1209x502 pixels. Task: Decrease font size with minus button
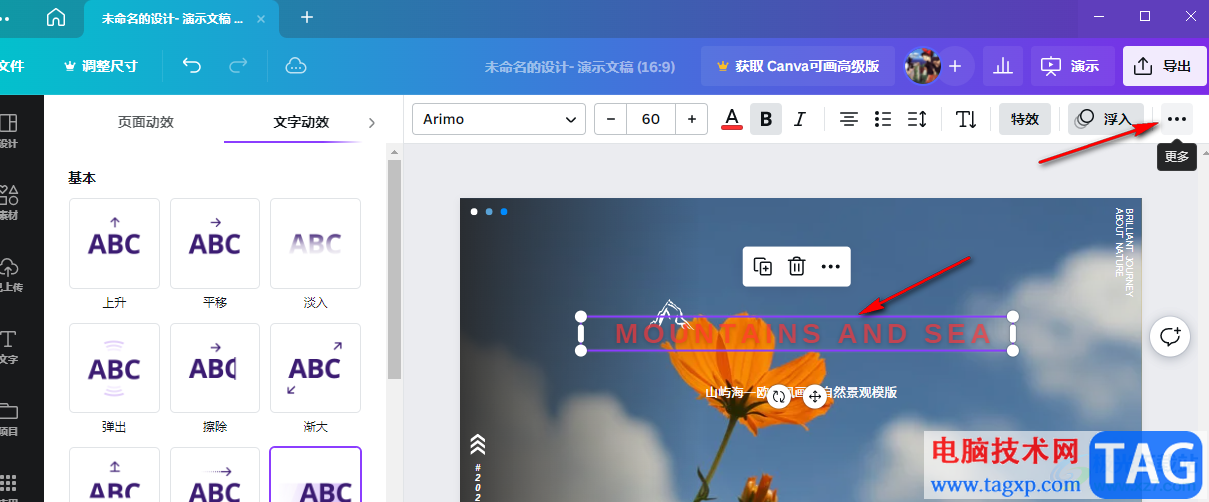(610, 119)
